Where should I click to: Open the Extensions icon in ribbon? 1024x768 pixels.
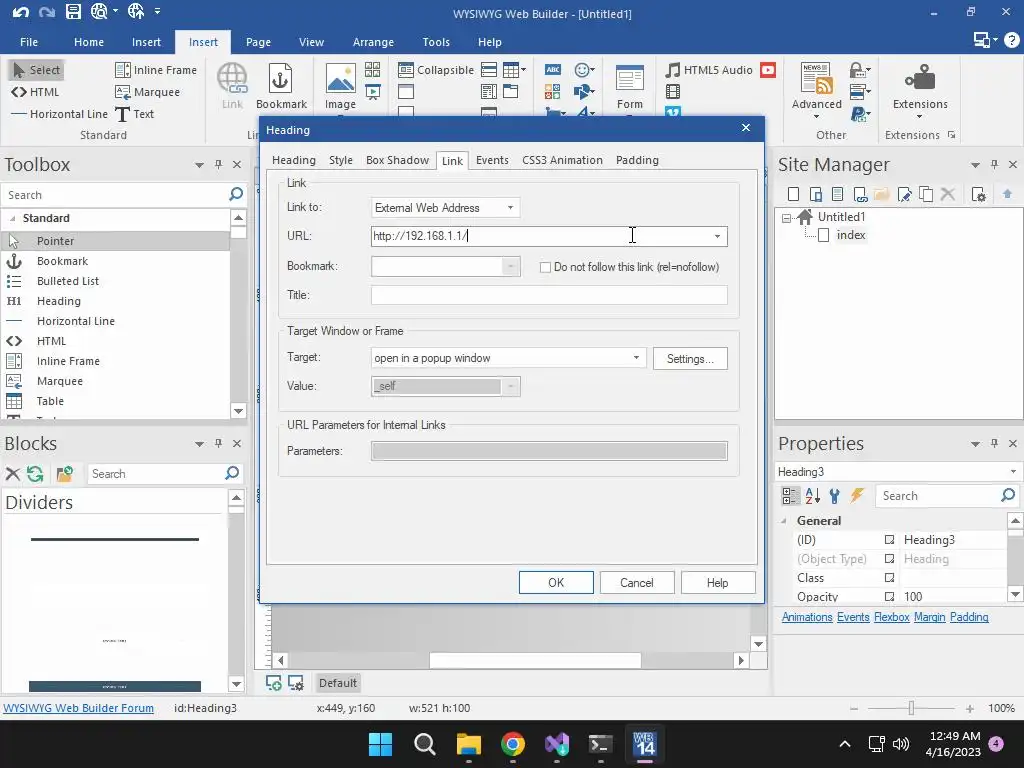[x=920, y=88]
